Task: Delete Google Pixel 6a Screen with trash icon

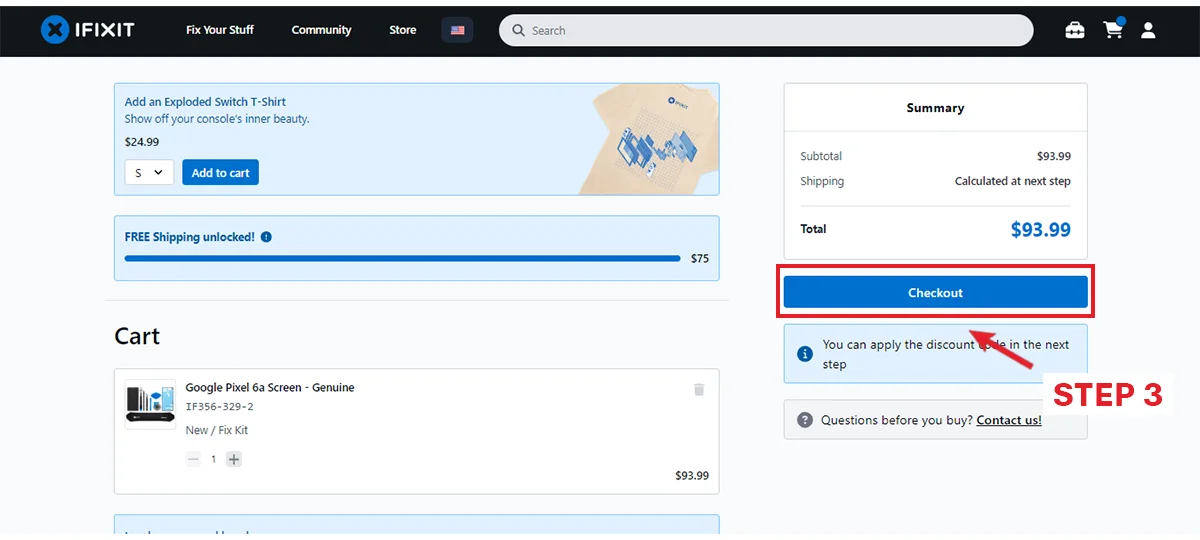Action: tap(699, 389)
